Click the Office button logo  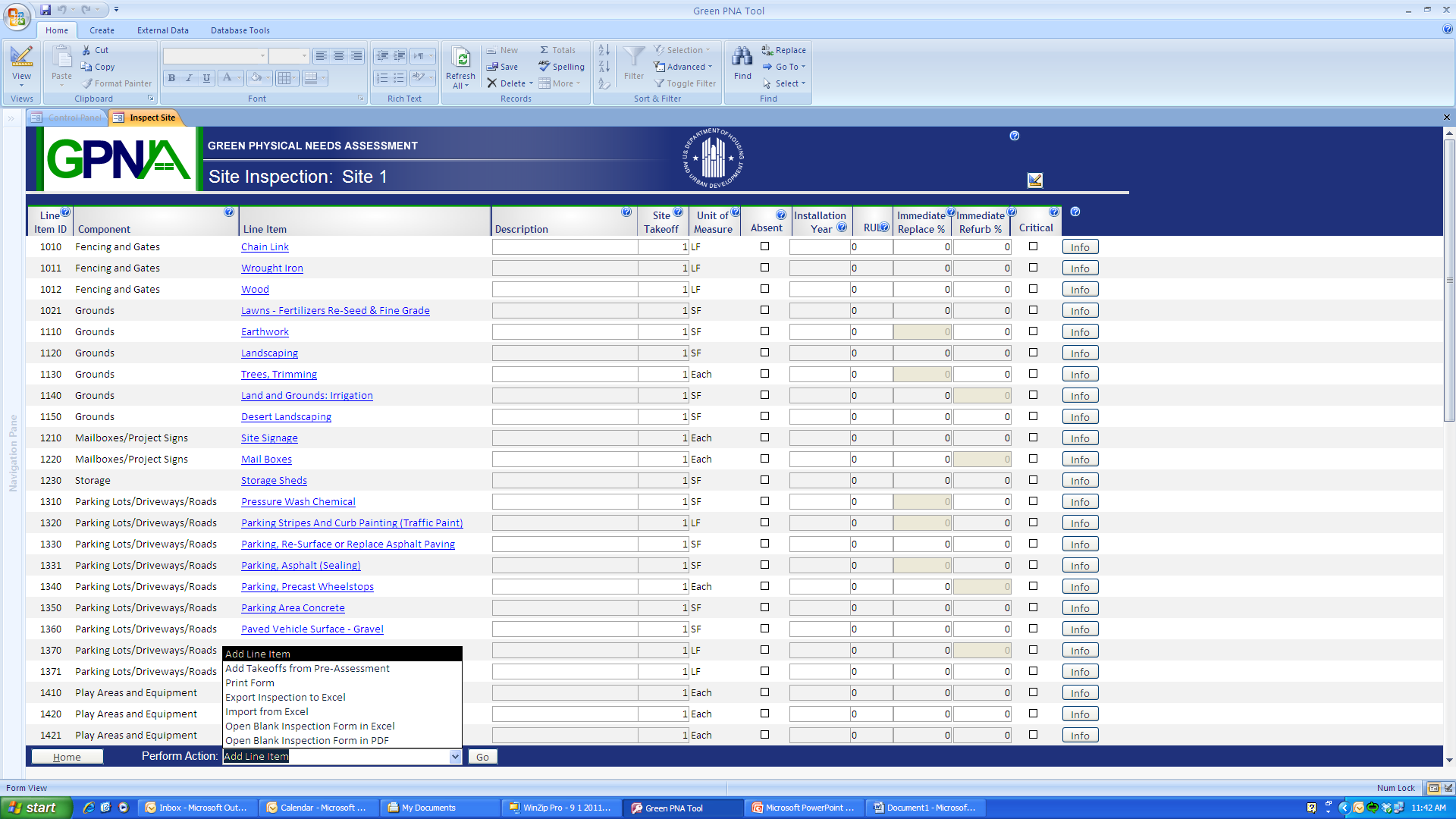coord(17,17)
